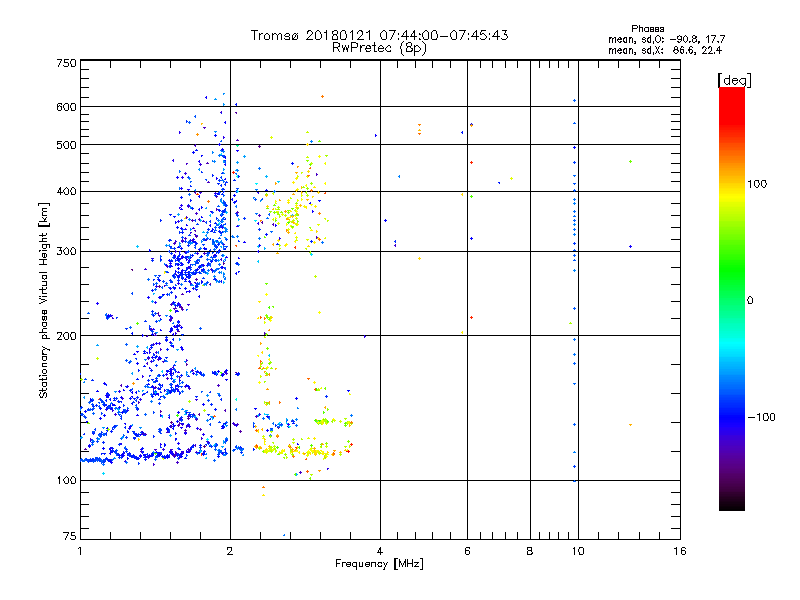Click the 'Frequency [MHz]' axis label

click(379, 564)
